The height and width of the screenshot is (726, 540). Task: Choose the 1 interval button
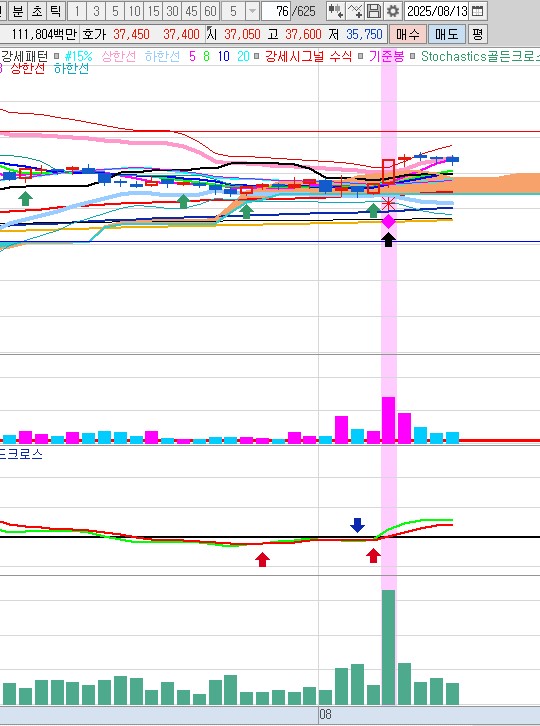pyautogui.click(x=77, y=11)
